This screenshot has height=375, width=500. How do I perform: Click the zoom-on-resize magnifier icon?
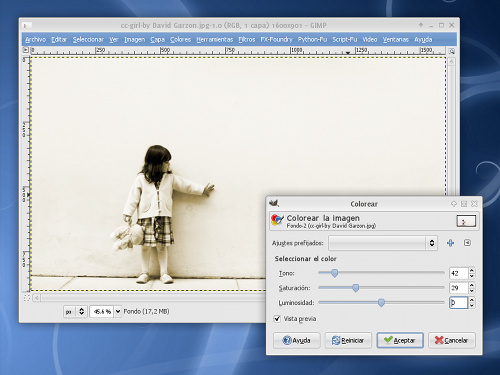pos(451,51)
